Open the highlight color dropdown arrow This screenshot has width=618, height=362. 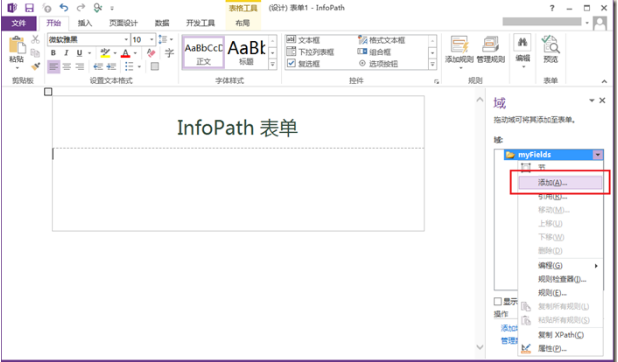coord(115,53)
